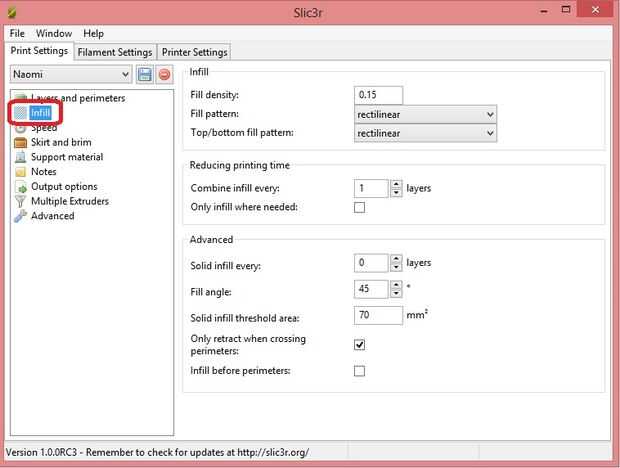Screen dimensions: 620x468
Task: Close the Slic3r window
Action: point(595,10)
